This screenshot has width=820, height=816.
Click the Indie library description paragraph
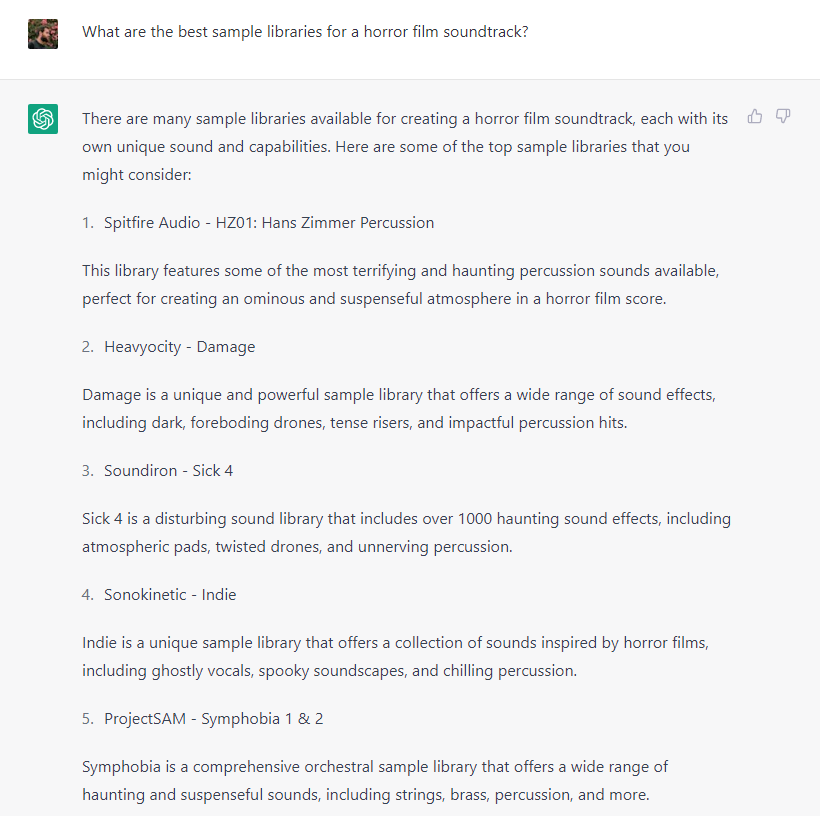(395, 656)
